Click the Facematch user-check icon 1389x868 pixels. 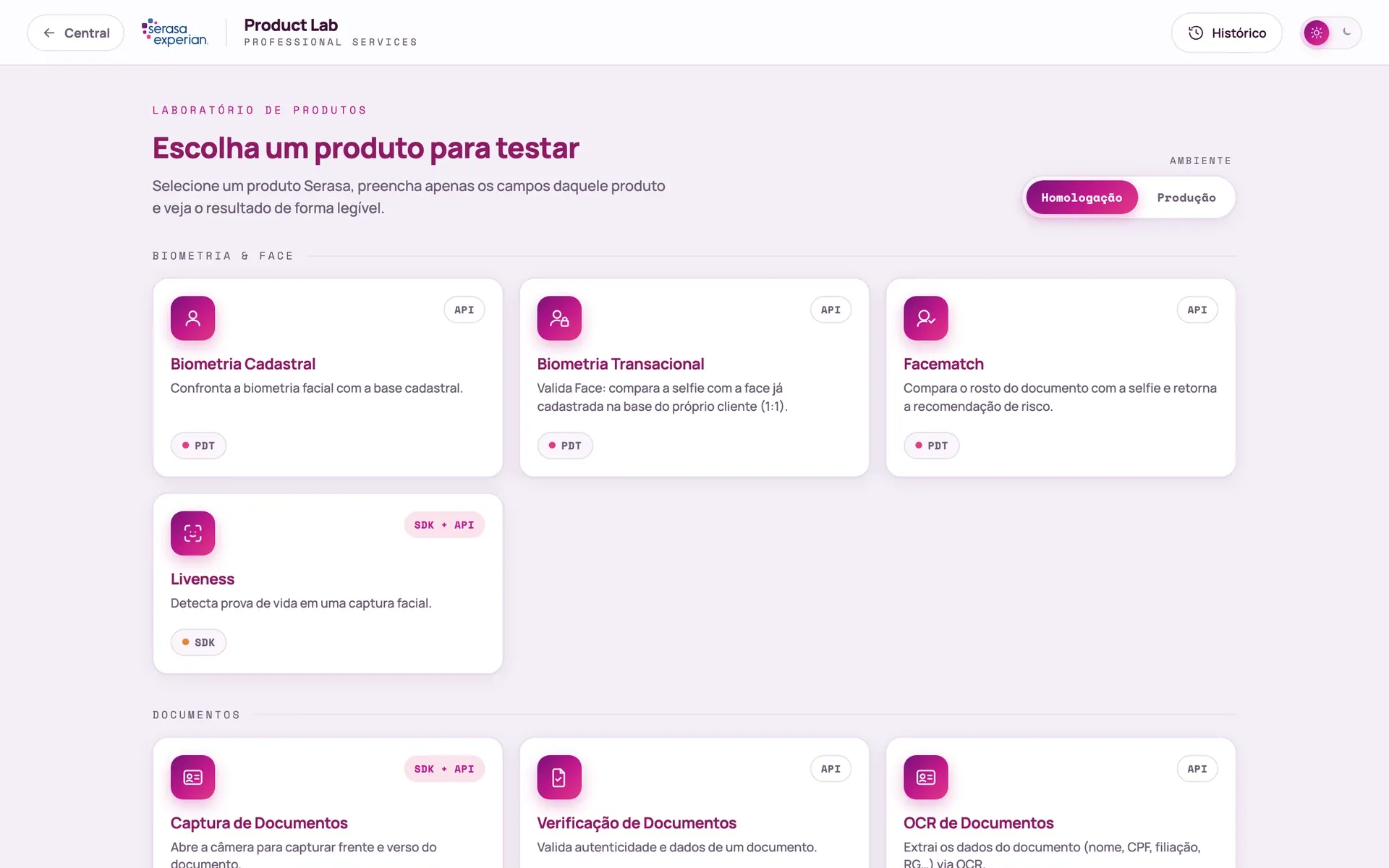click(x=926, y=318)
